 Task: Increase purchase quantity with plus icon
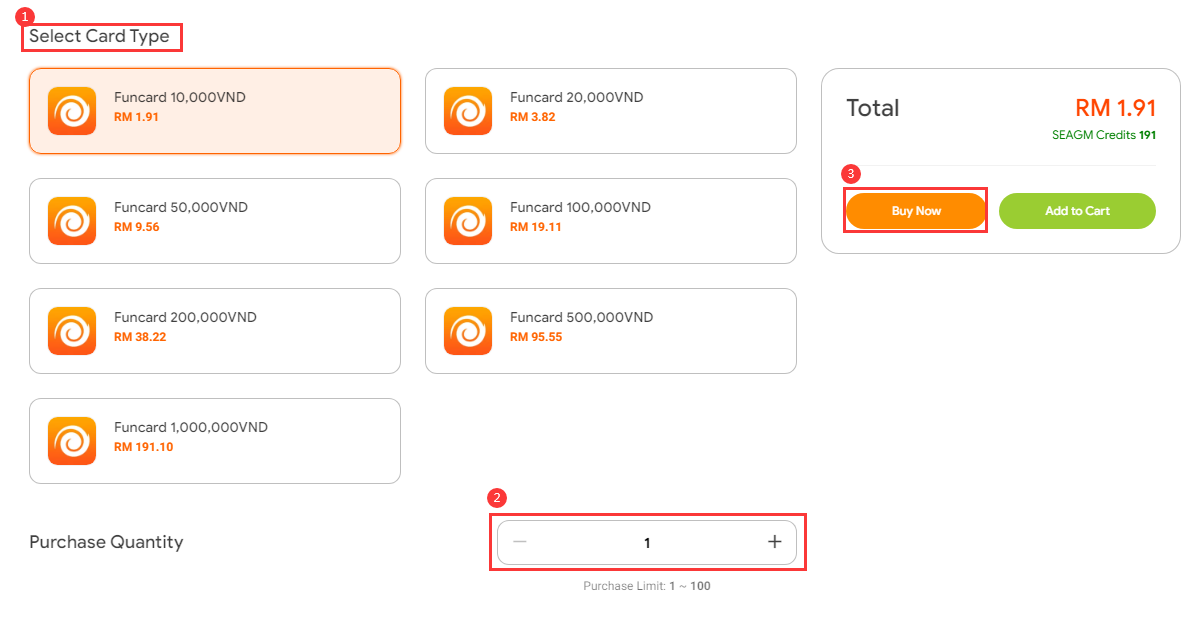tap(774, 542)
